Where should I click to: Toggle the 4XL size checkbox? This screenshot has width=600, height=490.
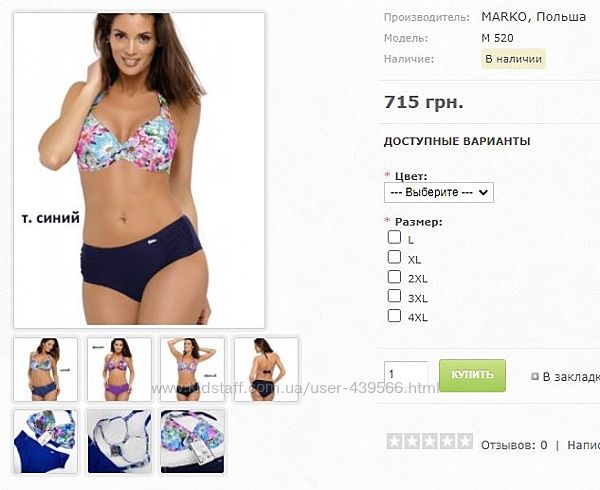coord(394,316)
